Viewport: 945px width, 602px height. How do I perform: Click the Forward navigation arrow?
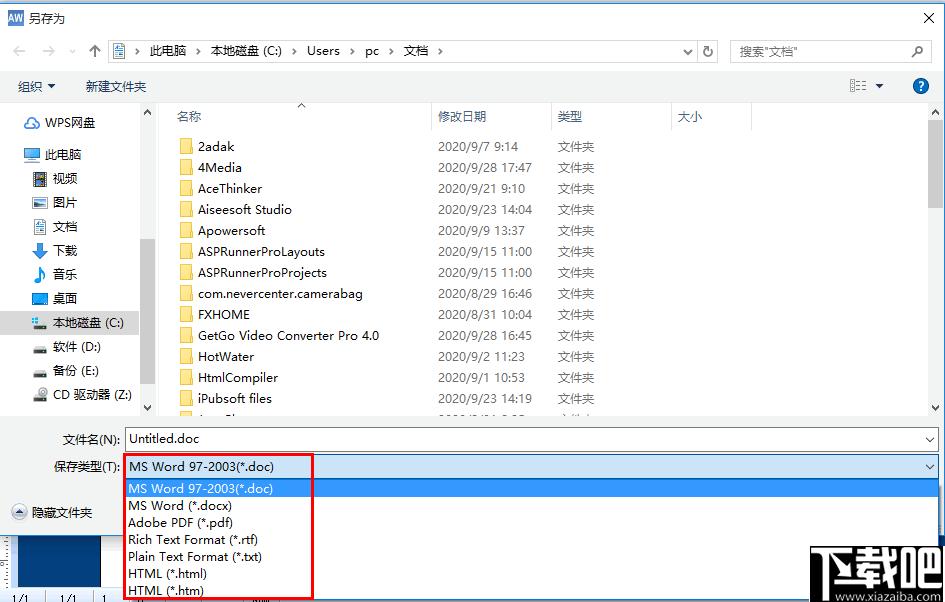pyautogui.click(x=48, y=51)
